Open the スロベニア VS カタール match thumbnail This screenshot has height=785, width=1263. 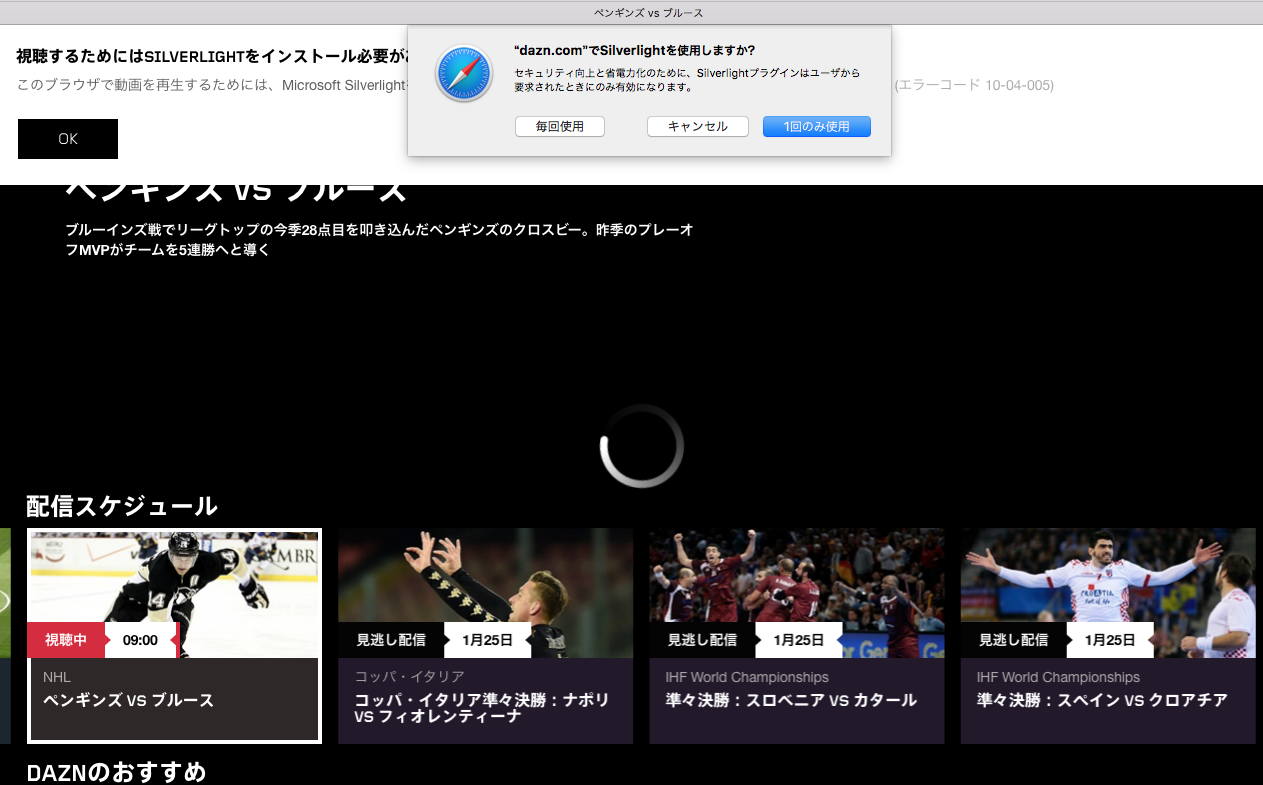point(797,593)
